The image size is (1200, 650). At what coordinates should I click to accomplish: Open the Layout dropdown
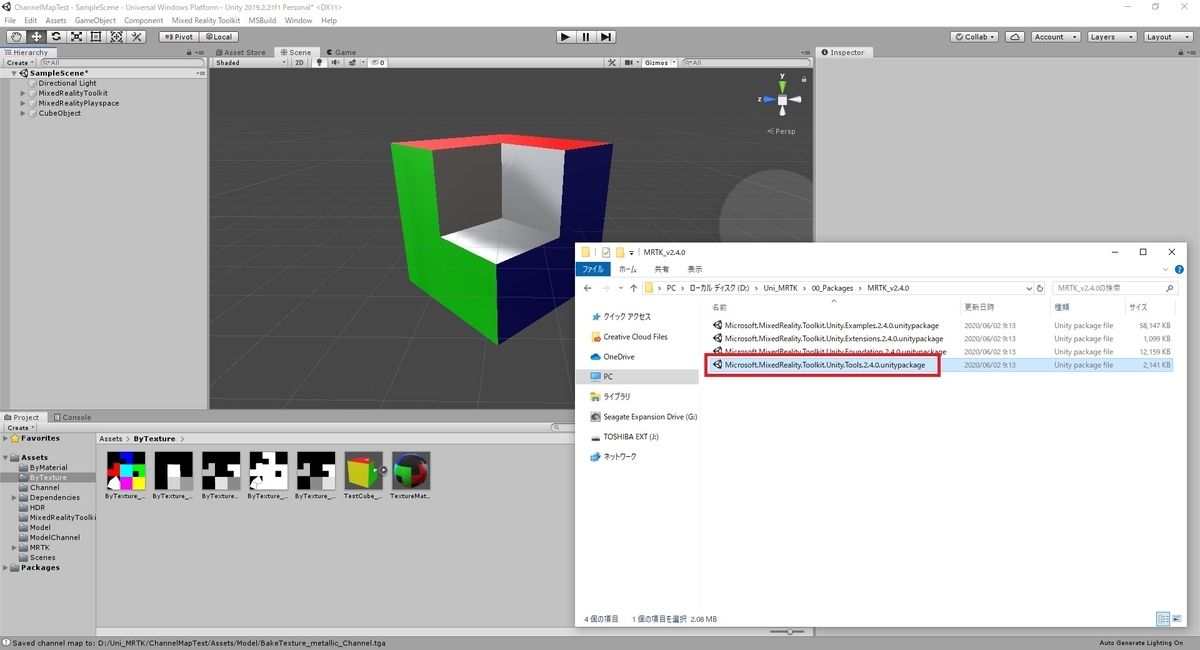tap(1166, 37)
